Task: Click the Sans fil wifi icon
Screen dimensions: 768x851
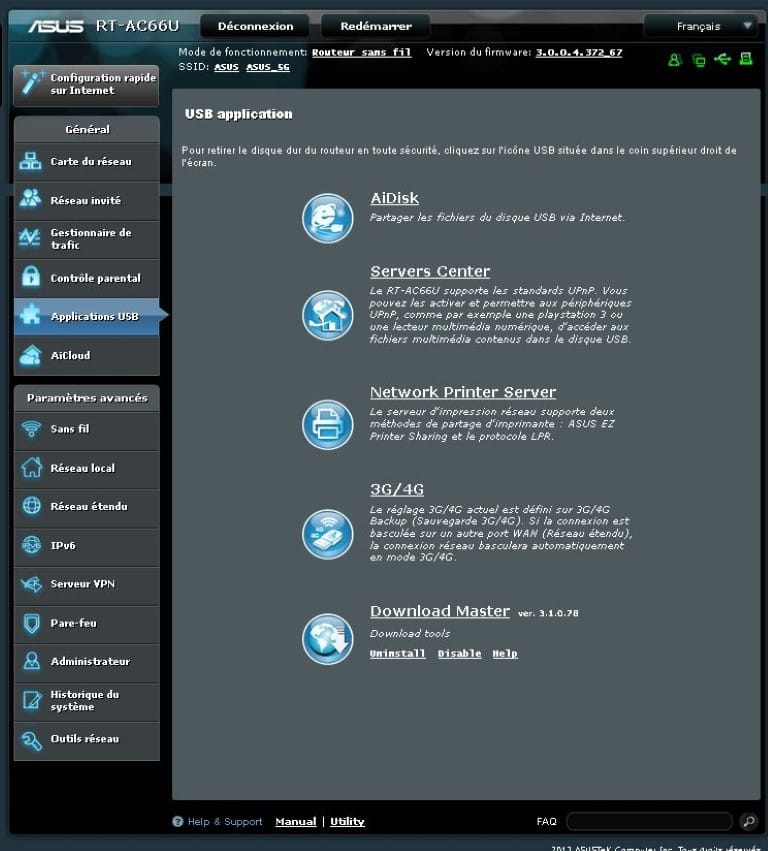Action: coord(31,429)
